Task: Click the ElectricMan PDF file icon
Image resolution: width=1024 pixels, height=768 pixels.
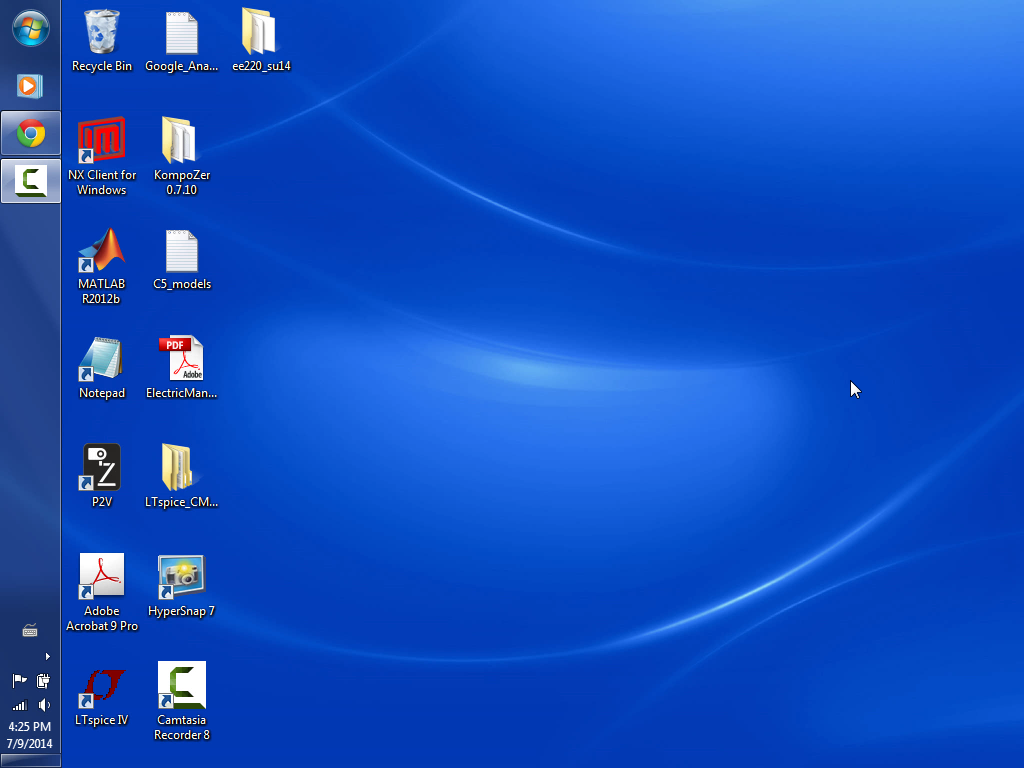Action: pos(182,360)
